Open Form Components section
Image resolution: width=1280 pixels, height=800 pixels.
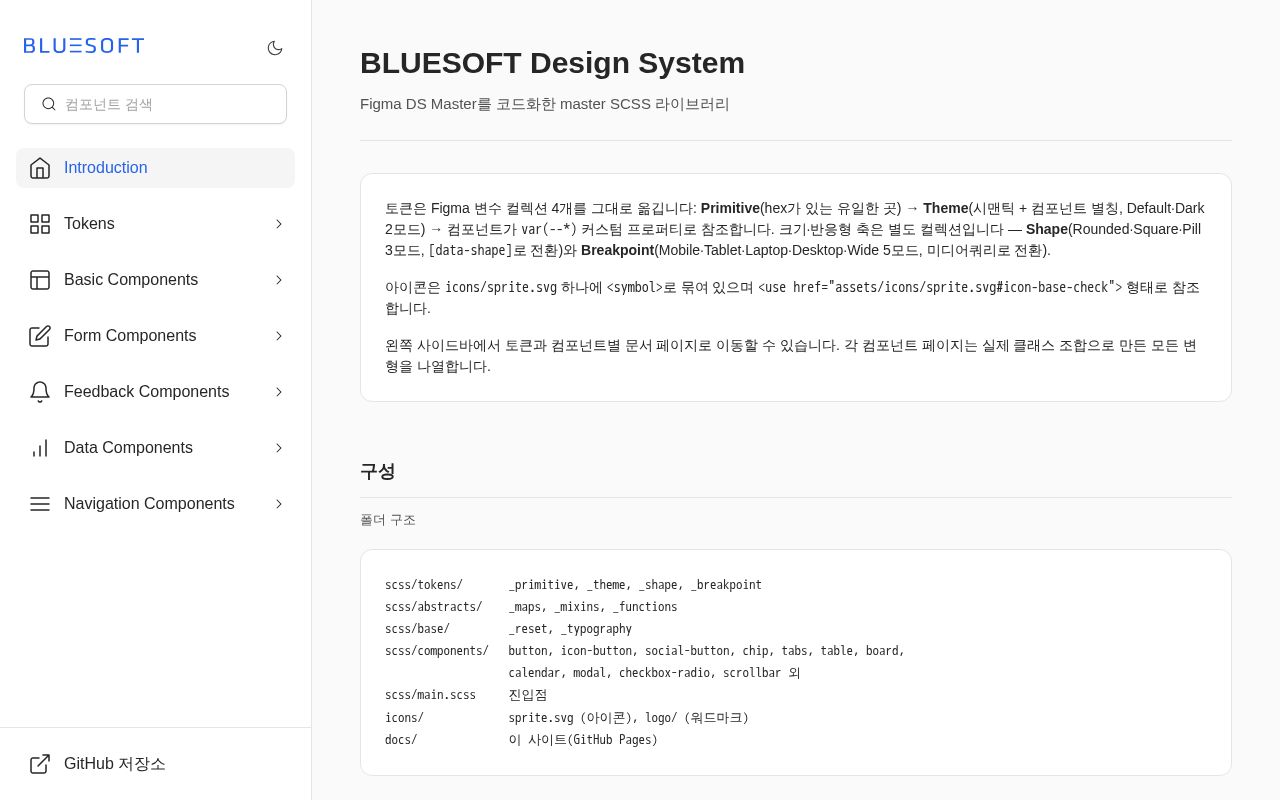click(155, 336)
